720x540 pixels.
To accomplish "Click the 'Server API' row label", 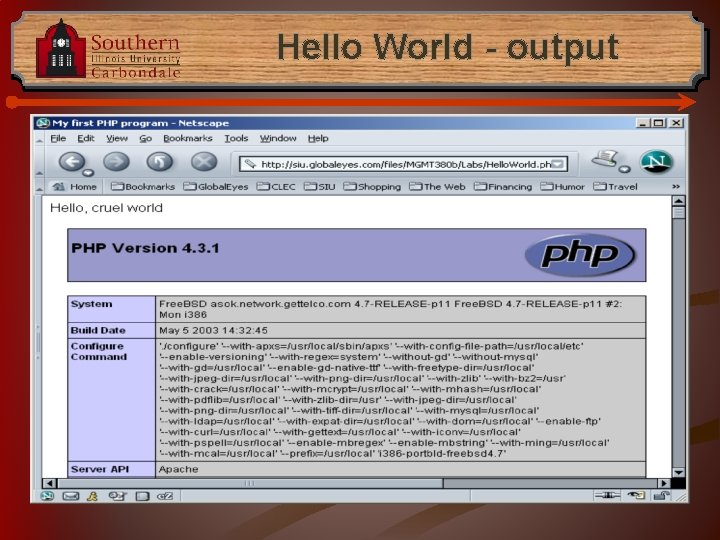I will coord(100,469).
